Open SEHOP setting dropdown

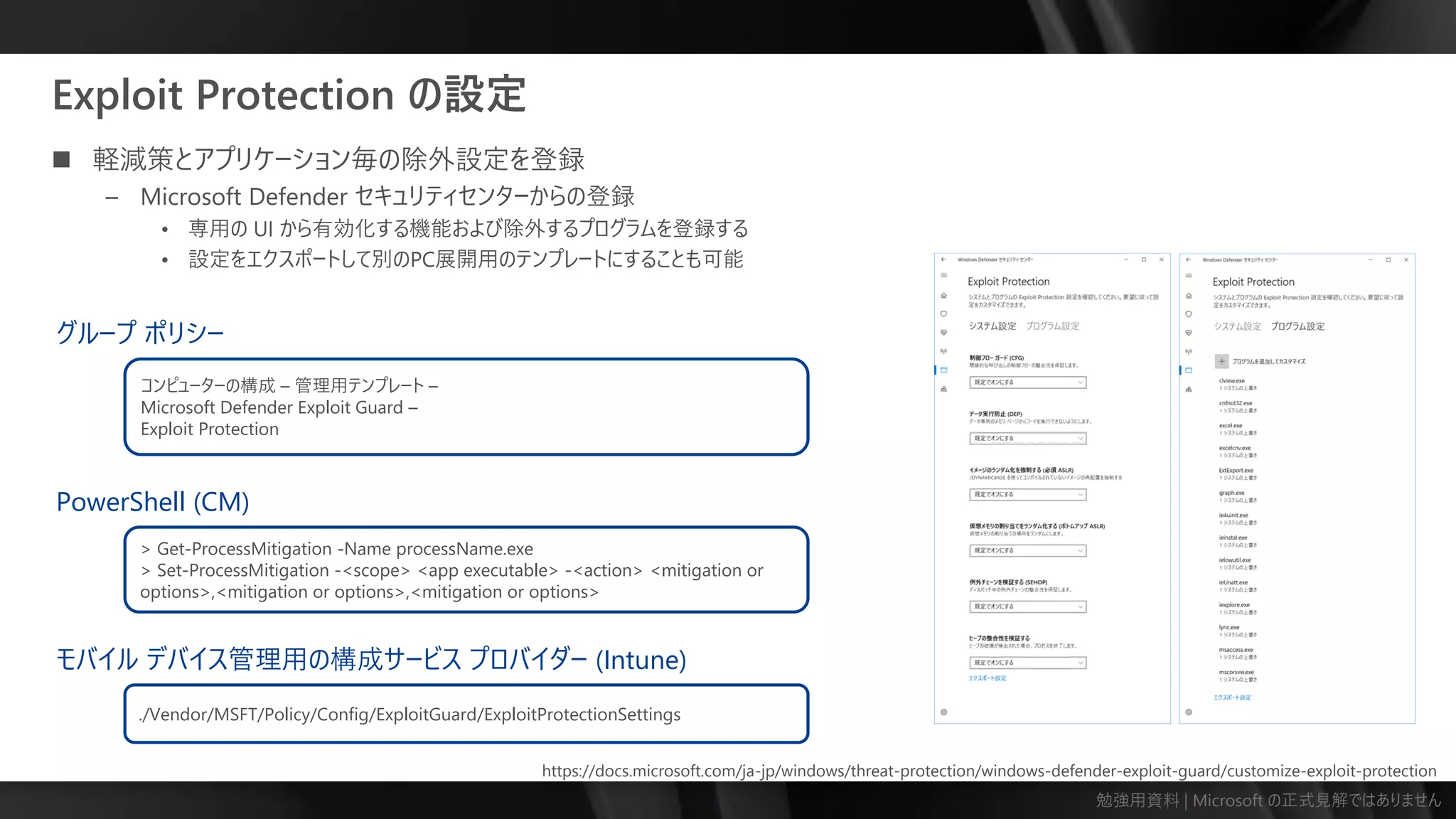point(1028,607)
